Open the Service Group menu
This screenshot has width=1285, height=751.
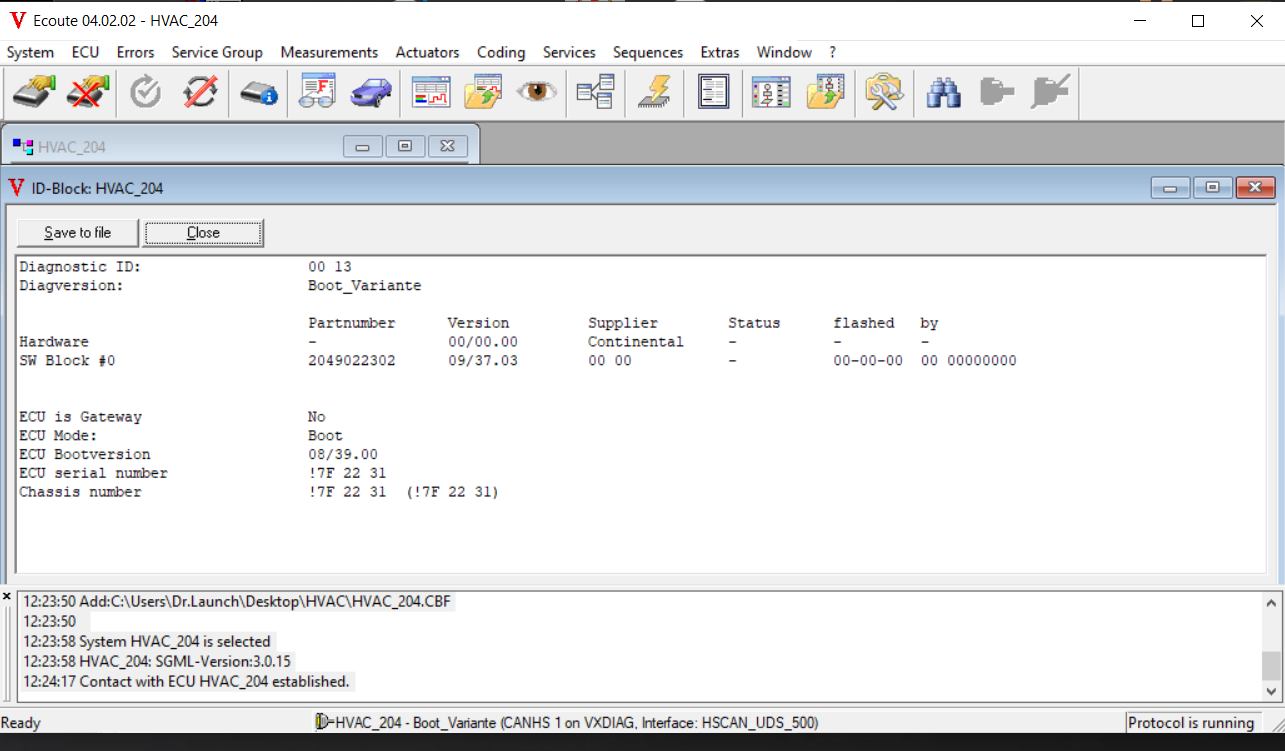(x=217, y=52)
